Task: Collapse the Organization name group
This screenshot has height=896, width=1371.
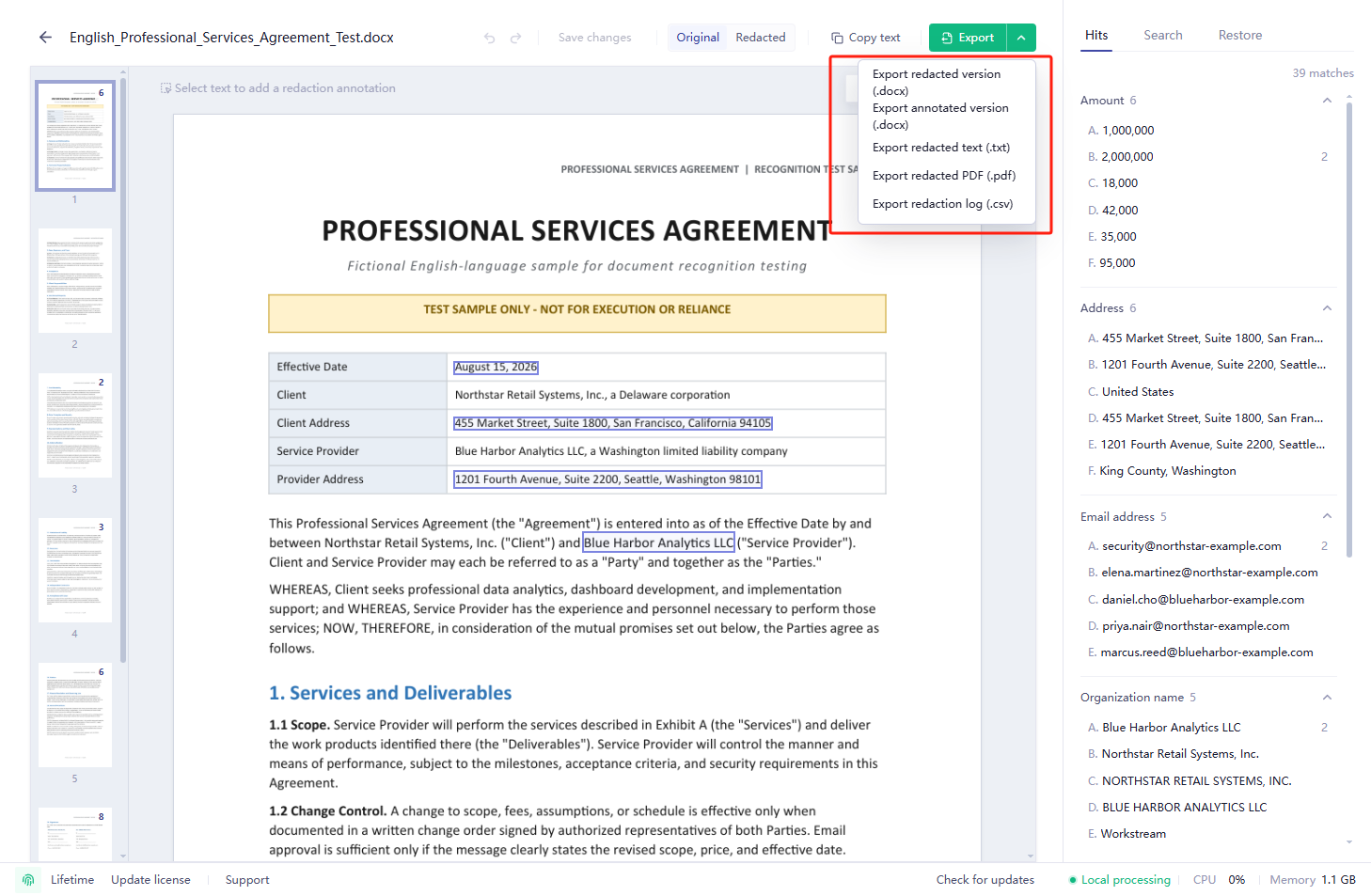Action: point(1327,698)
